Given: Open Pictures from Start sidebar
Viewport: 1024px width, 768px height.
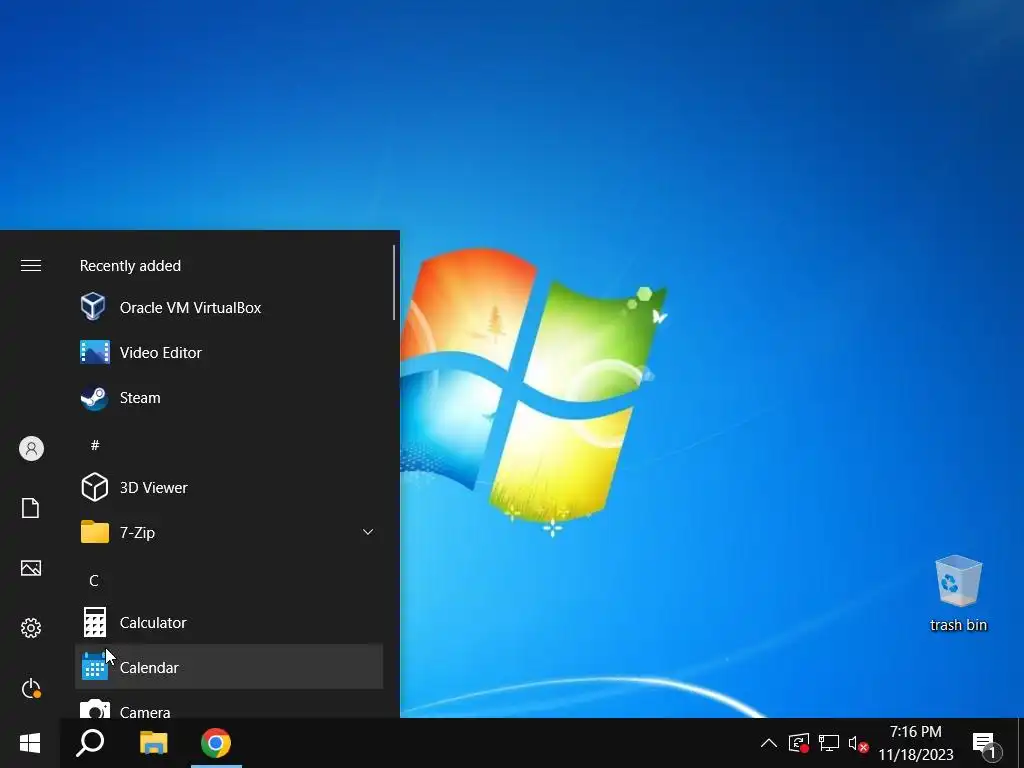Looking at the screenshot, I should 31,568.
